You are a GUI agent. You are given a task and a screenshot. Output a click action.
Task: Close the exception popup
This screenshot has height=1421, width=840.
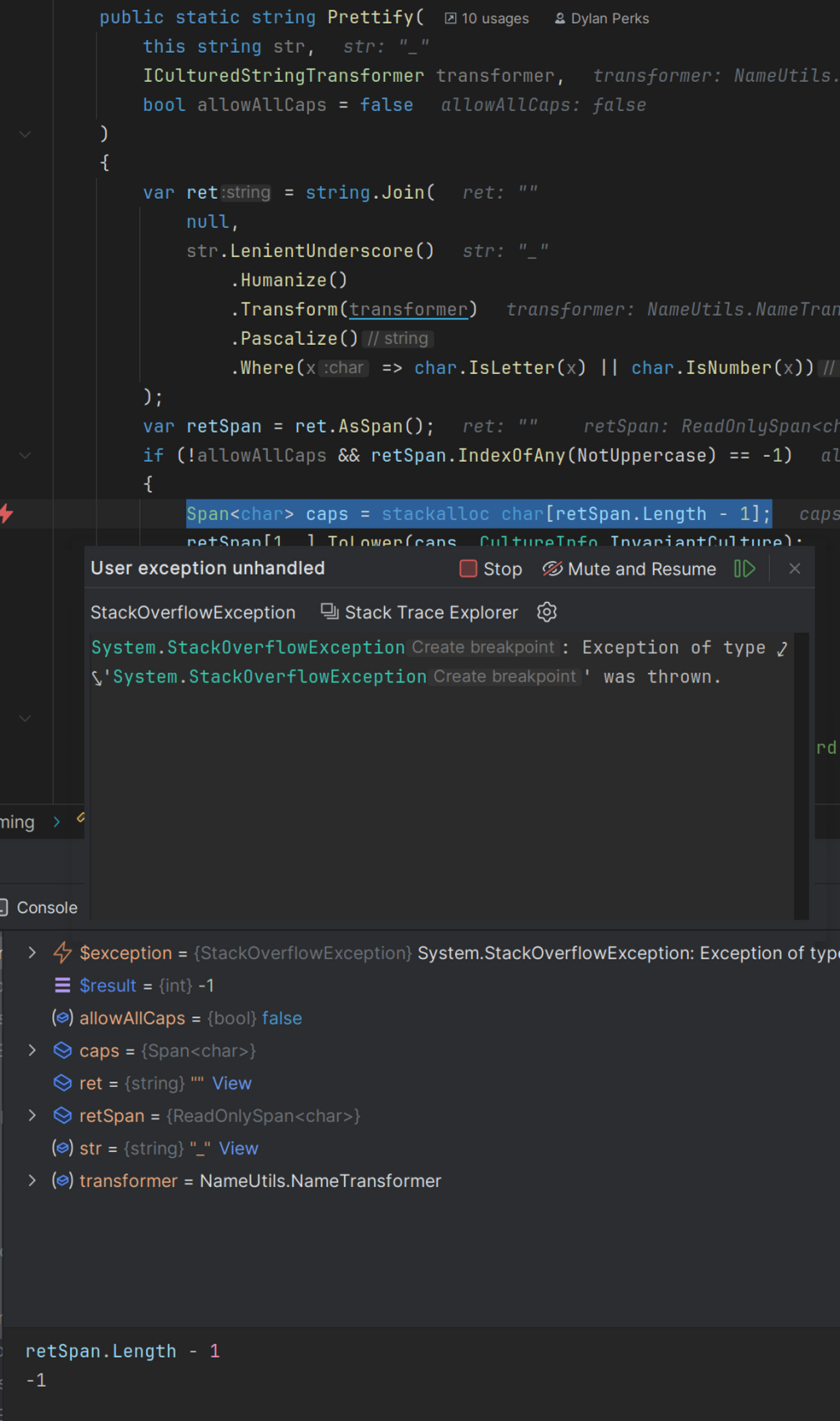pyautogui.click(x=795, y=569)
